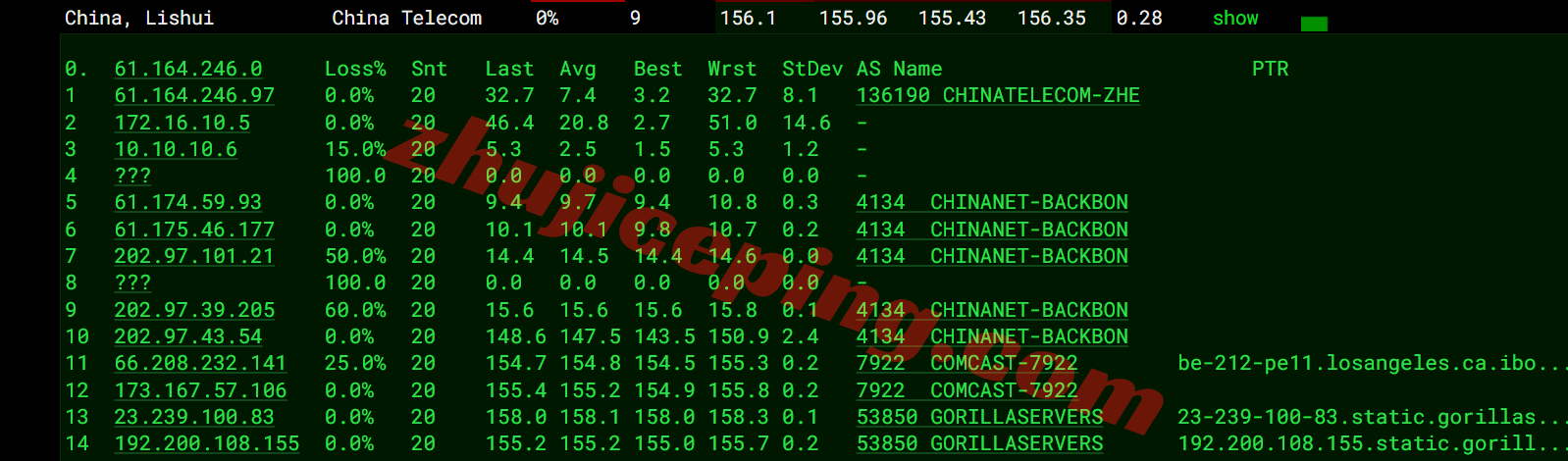Open CHINANET-BACKBON AS link on hop 5
This screenshot has width=1568, height=461.
point(992,202)
